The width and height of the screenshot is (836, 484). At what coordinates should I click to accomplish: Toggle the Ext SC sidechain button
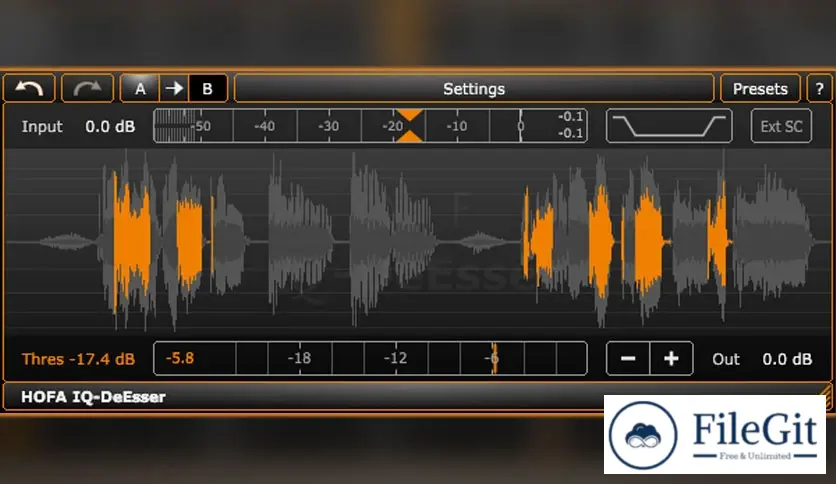[781, 126]
